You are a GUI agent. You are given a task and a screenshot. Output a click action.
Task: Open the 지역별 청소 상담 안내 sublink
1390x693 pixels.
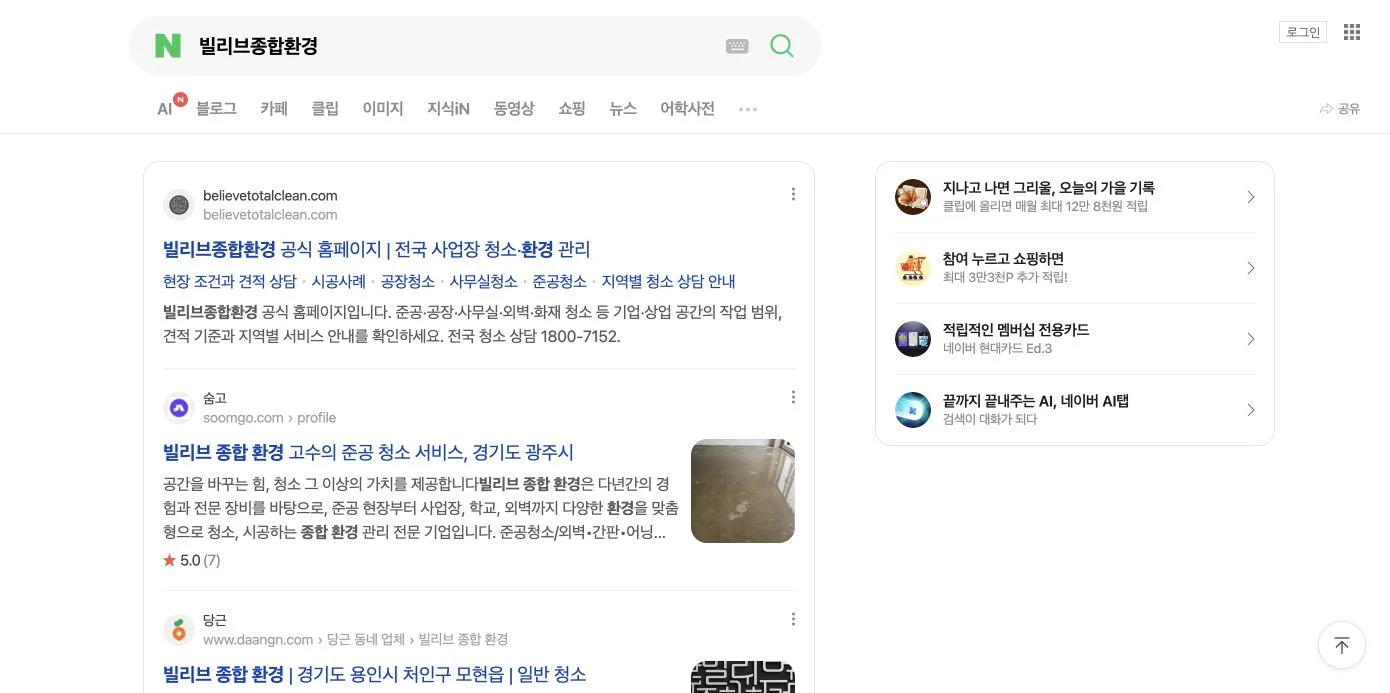click(668, 281)
